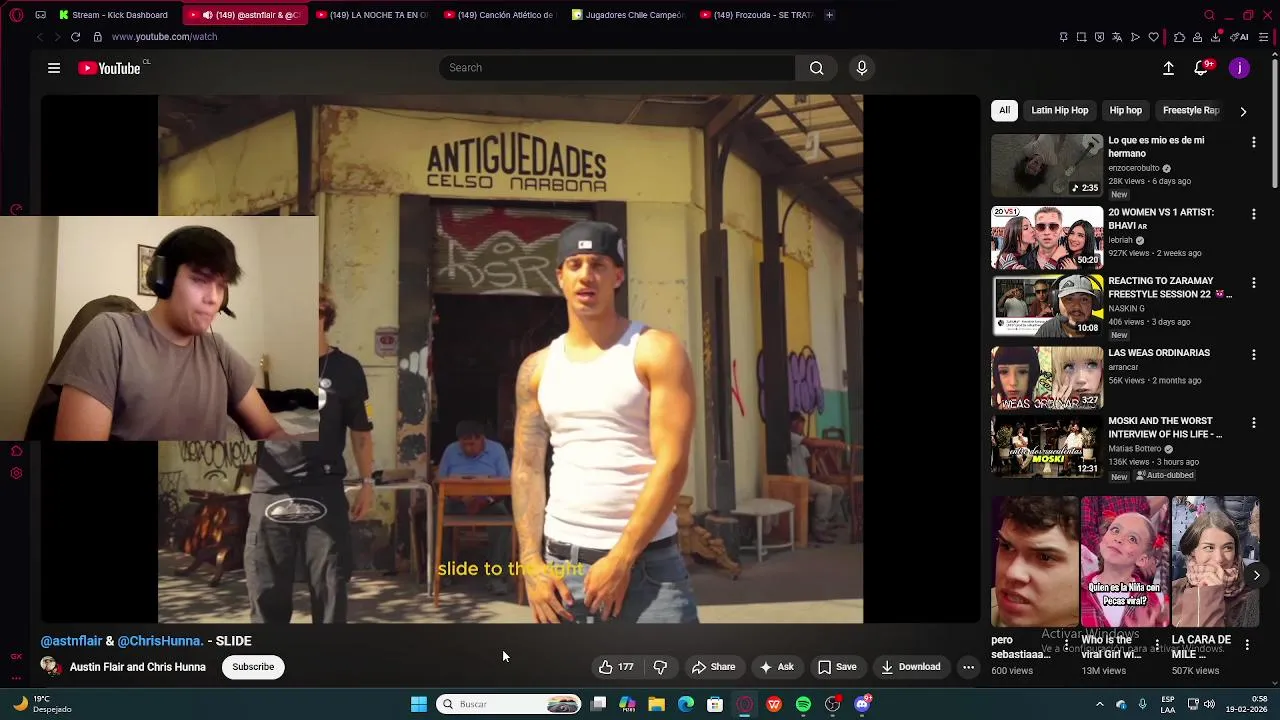Like the video with thumbs up
This screenshot has height=720, width=1280.
click(616, 667)
